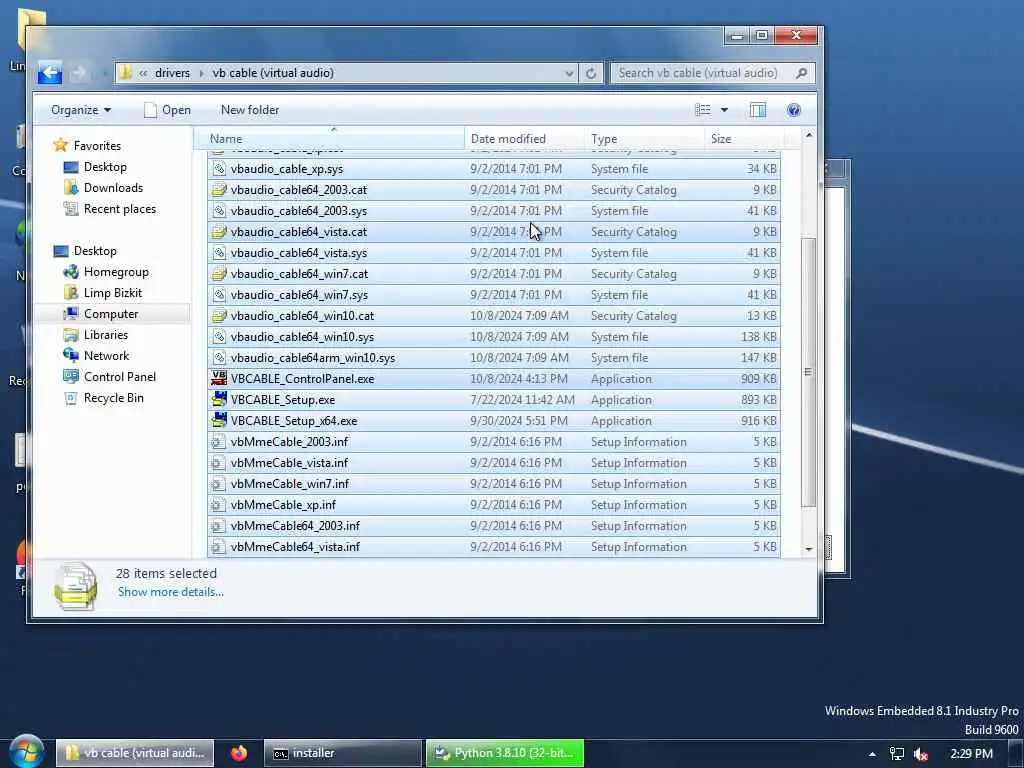The width and height of the screenshot is (1024, 768).
Task: Open Downloads in navigation pane
Action: coord(113,187)
